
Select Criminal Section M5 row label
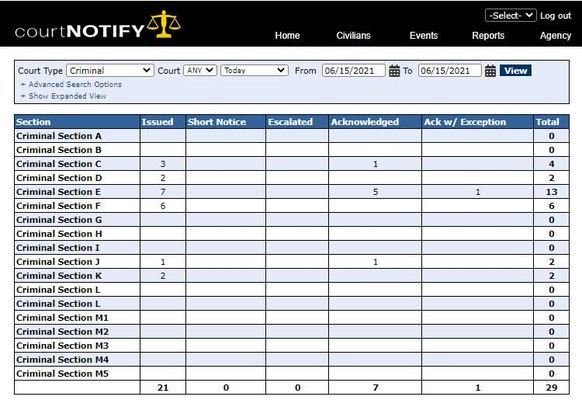click(62, 374)
